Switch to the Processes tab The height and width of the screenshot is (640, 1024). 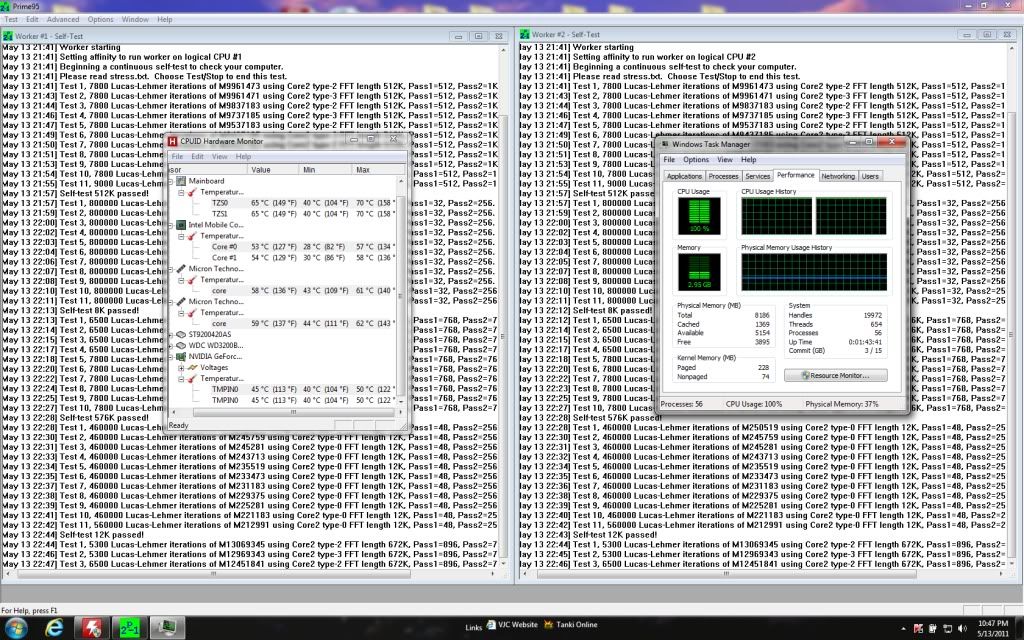[723, 176]
